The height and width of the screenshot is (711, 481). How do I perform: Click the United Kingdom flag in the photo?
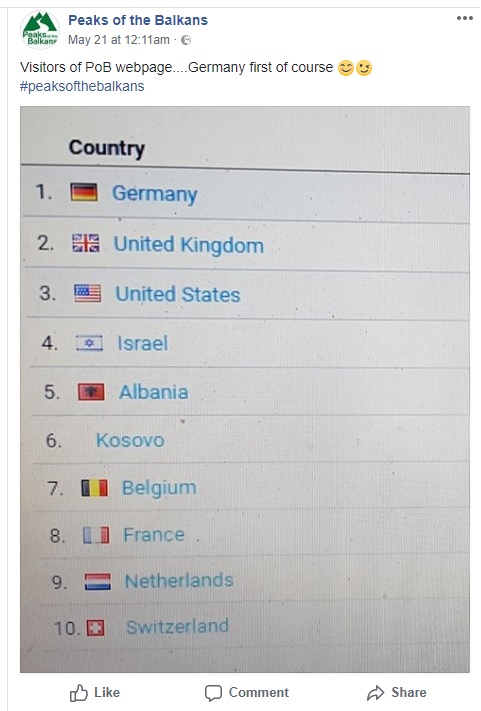[x=86, y=243]
